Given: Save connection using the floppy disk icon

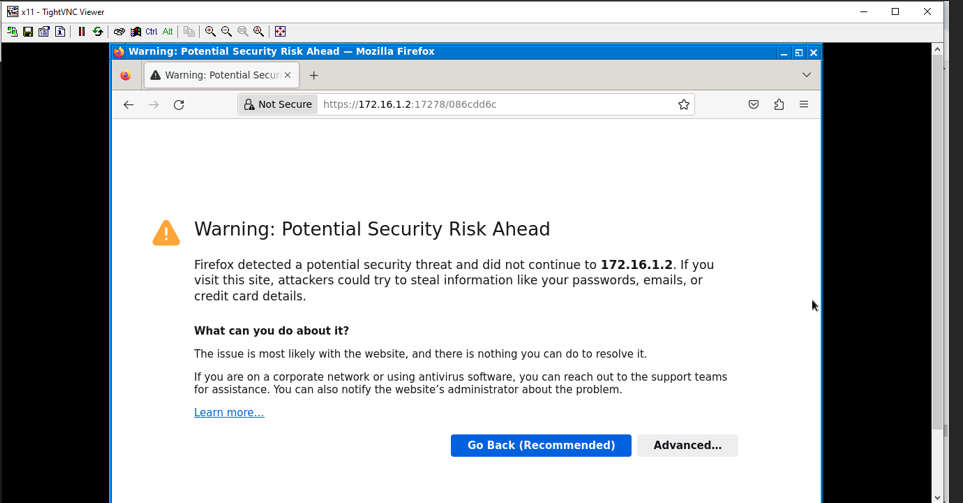Looking at the screenshot, I should tap(28, 31).
